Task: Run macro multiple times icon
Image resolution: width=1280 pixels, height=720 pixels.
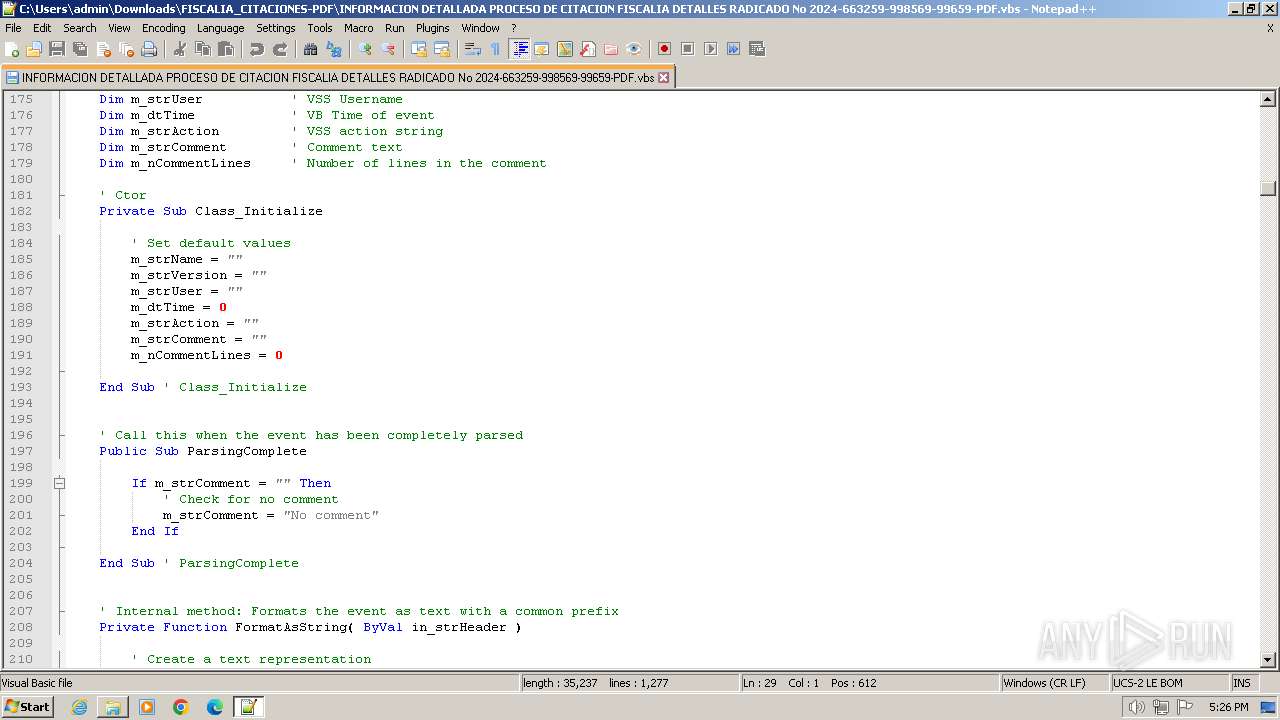Action: [733, 49]
